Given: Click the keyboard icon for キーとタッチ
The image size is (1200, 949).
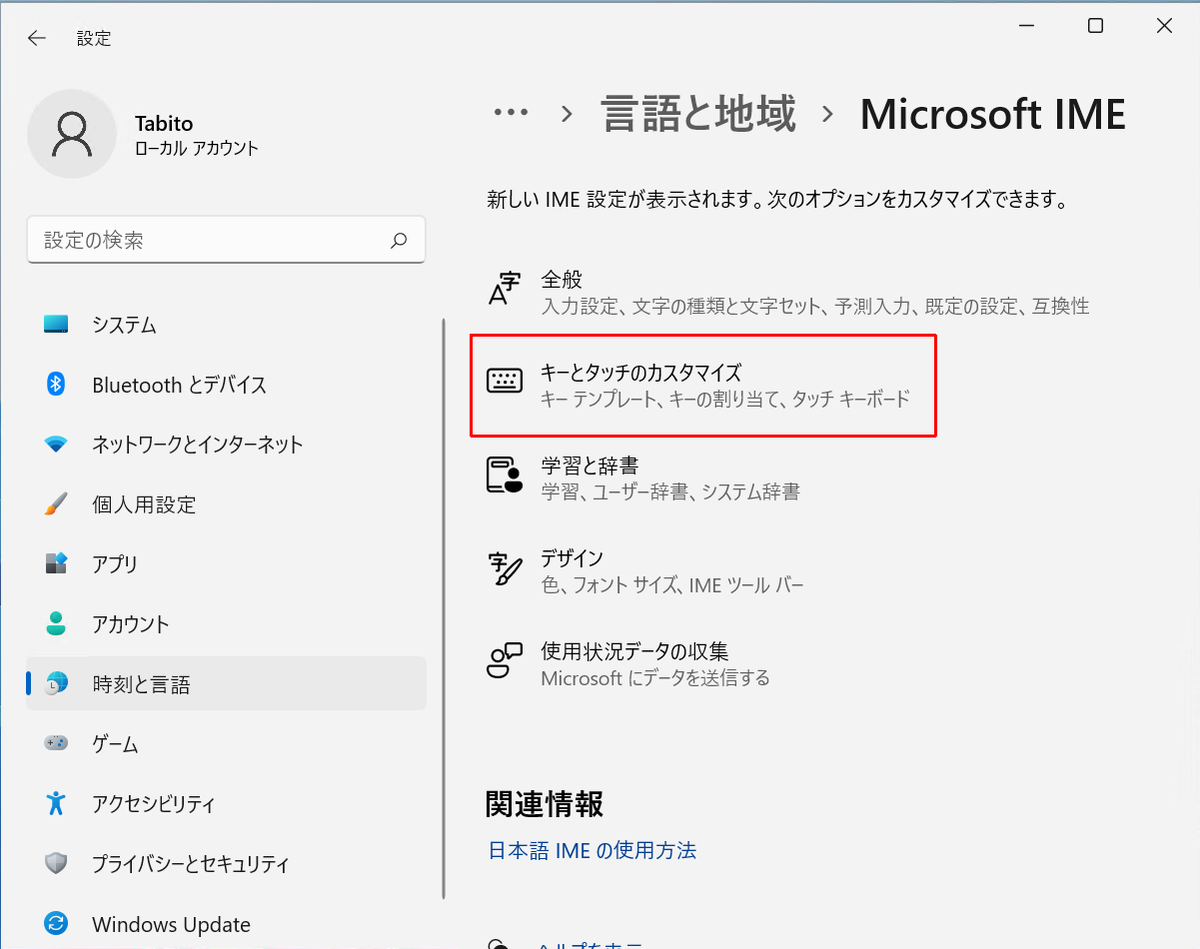Looking at the screenshot, I should click(504, 381).
